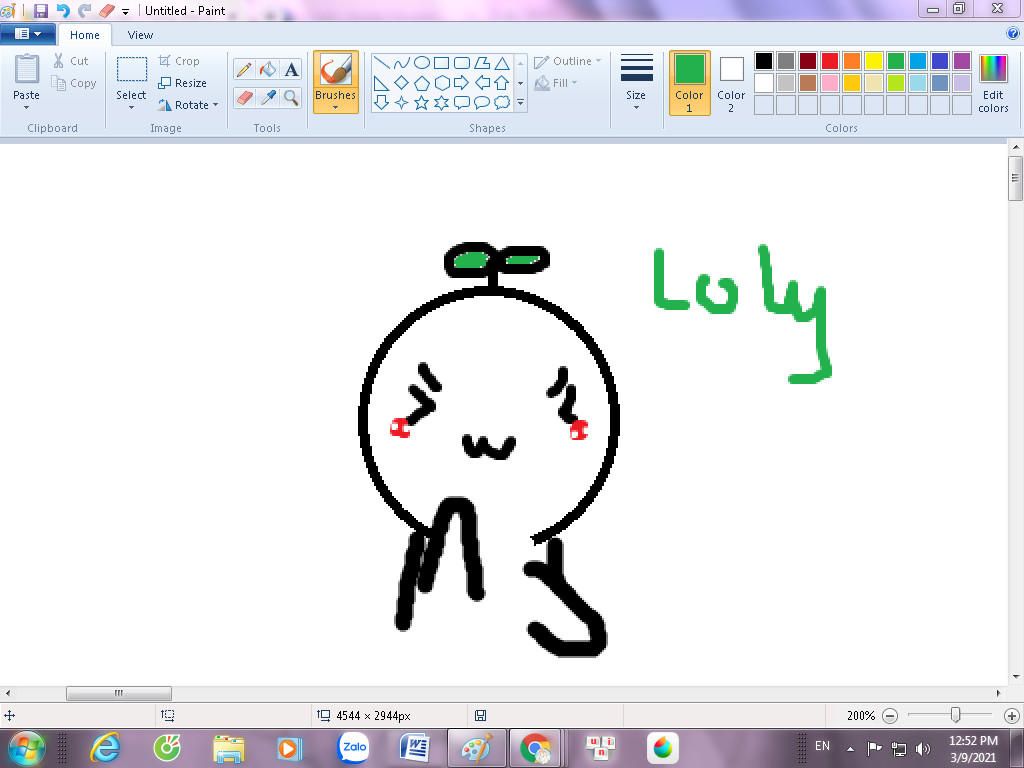Click the Paint Help question mark icon
This screenshot has height=768, width=1024.
(x=1013, y=34)
